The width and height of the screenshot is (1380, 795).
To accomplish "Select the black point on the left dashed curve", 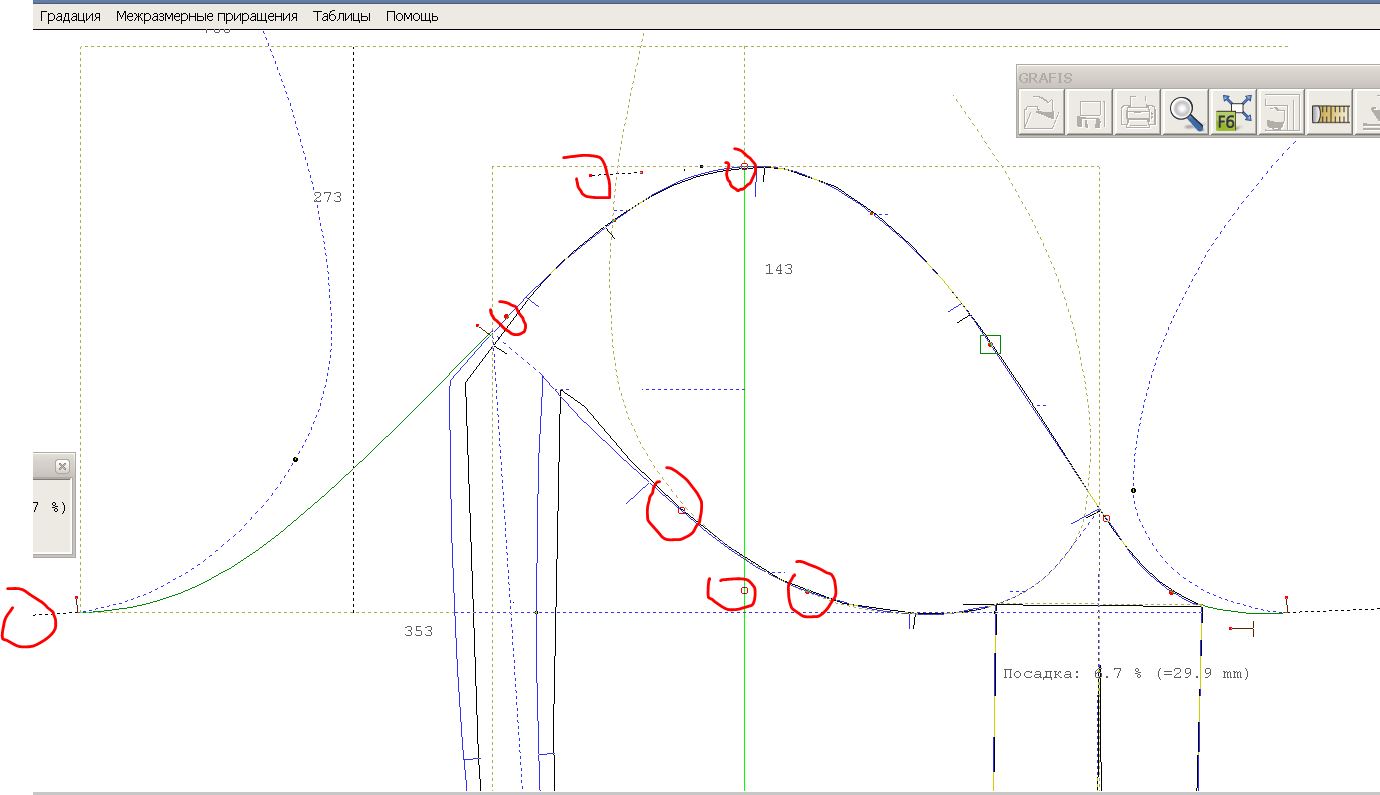I will [295, 460].
